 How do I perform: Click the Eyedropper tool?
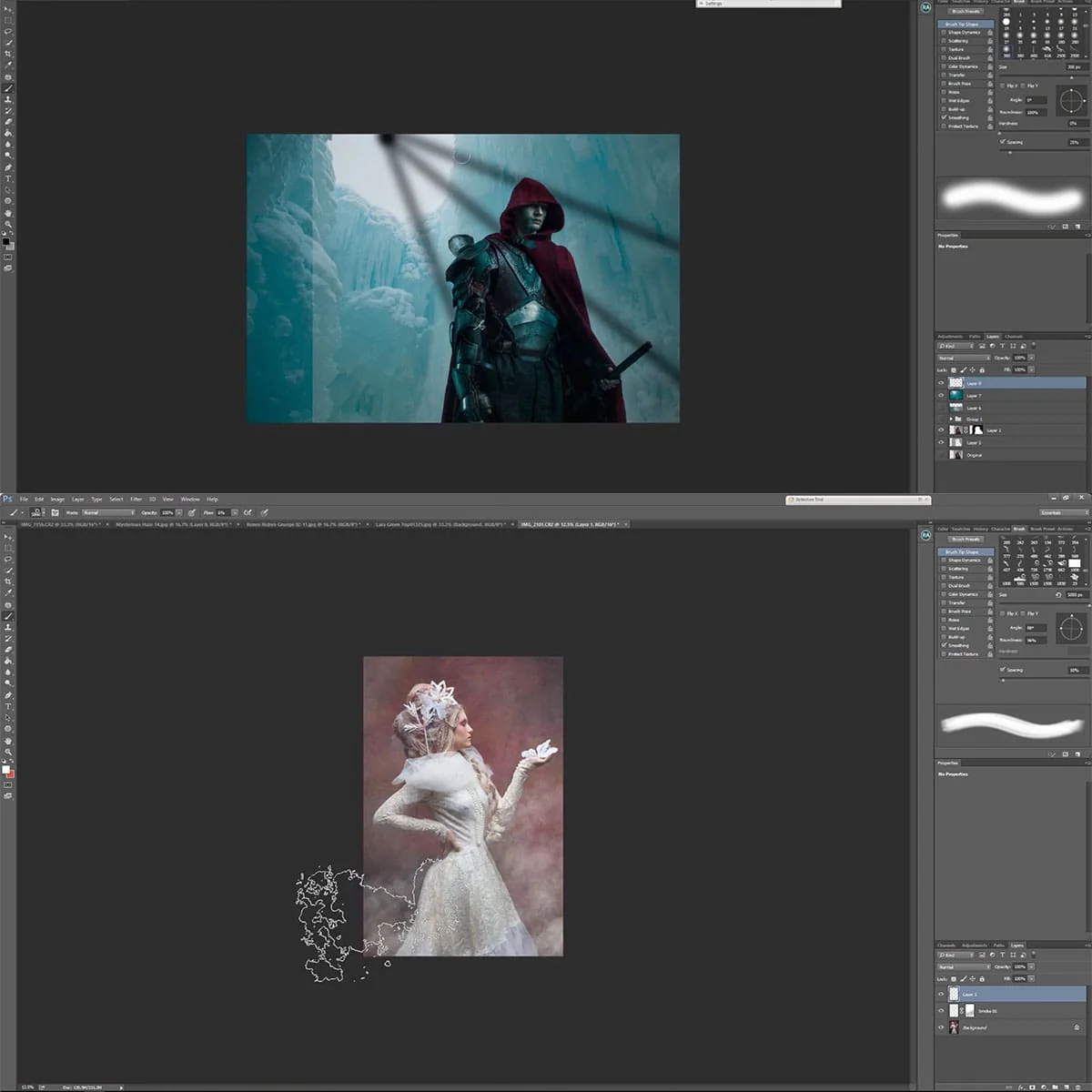pyautogui.click(x=8, y=592)
